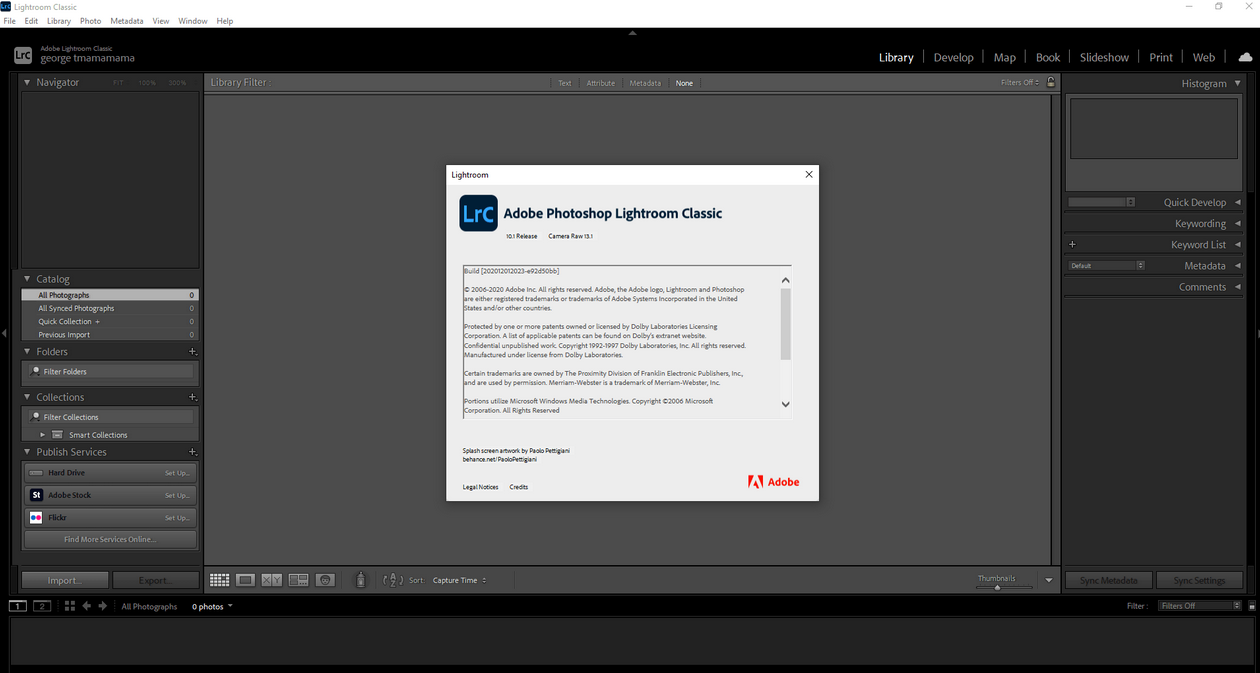Collapse the Folders panel

(x=27, y=352)
